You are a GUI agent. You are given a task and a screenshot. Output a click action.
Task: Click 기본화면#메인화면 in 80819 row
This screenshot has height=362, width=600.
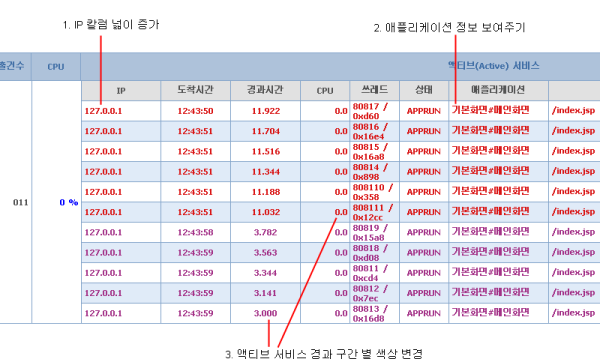(x=491, y=231)
